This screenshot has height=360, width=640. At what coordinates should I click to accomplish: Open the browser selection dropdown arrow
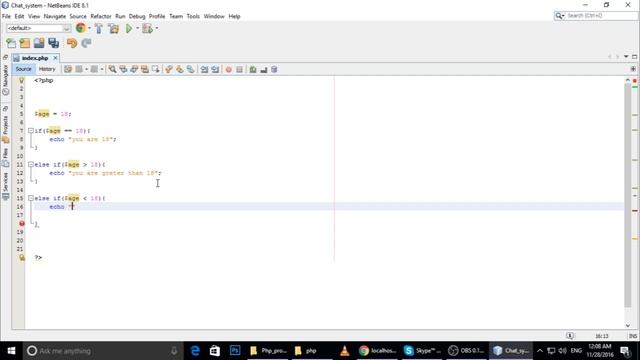(89, 28)
